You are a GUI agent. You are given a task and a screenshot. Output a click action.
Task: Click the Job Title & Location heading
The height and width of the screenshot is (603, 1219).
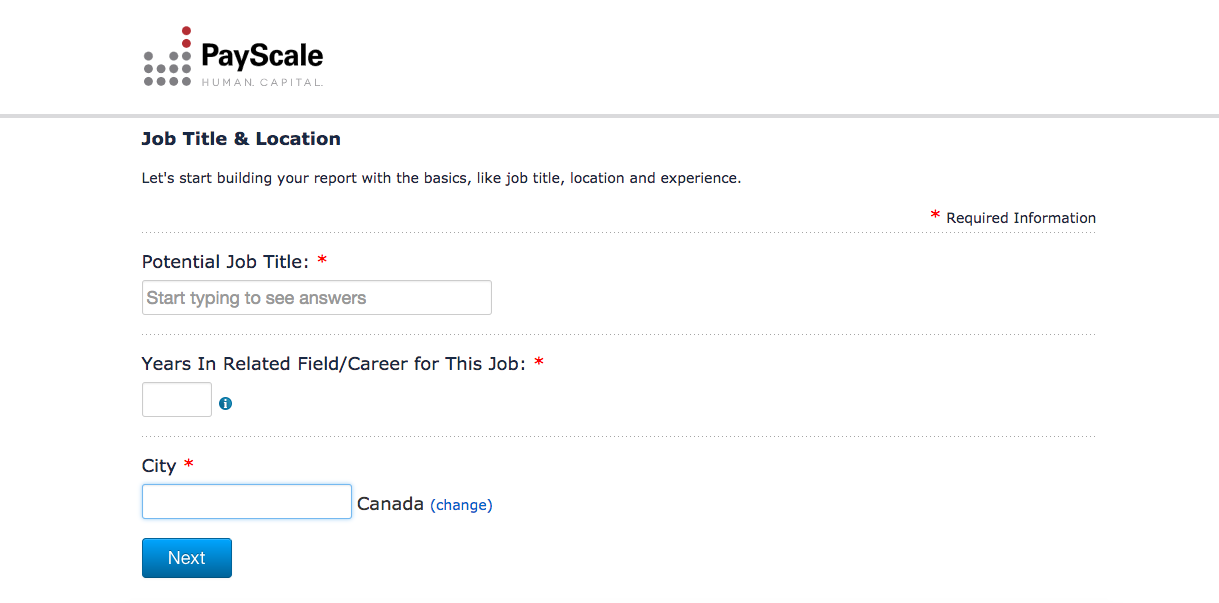pos(240,138)
